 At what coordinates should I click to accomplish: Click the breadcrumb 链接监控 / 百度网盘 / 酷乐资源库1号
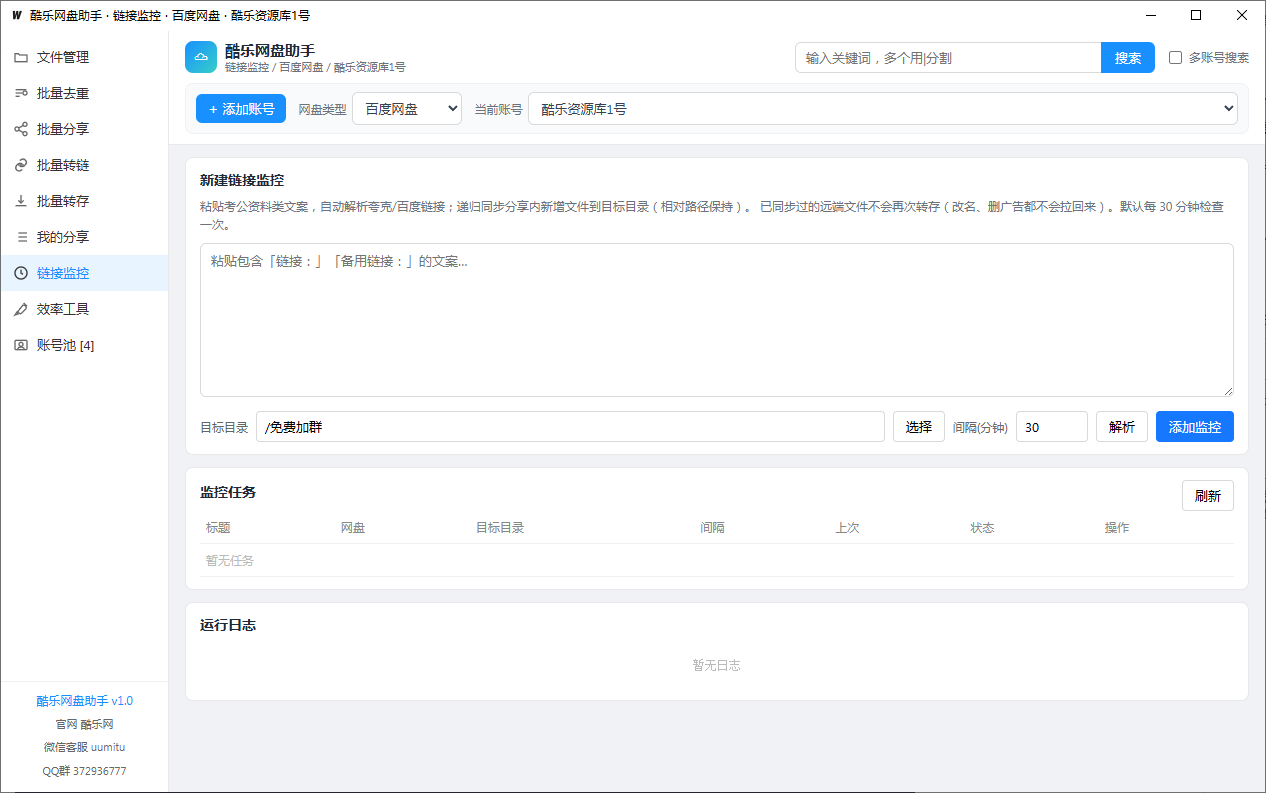tap(315, 67)
